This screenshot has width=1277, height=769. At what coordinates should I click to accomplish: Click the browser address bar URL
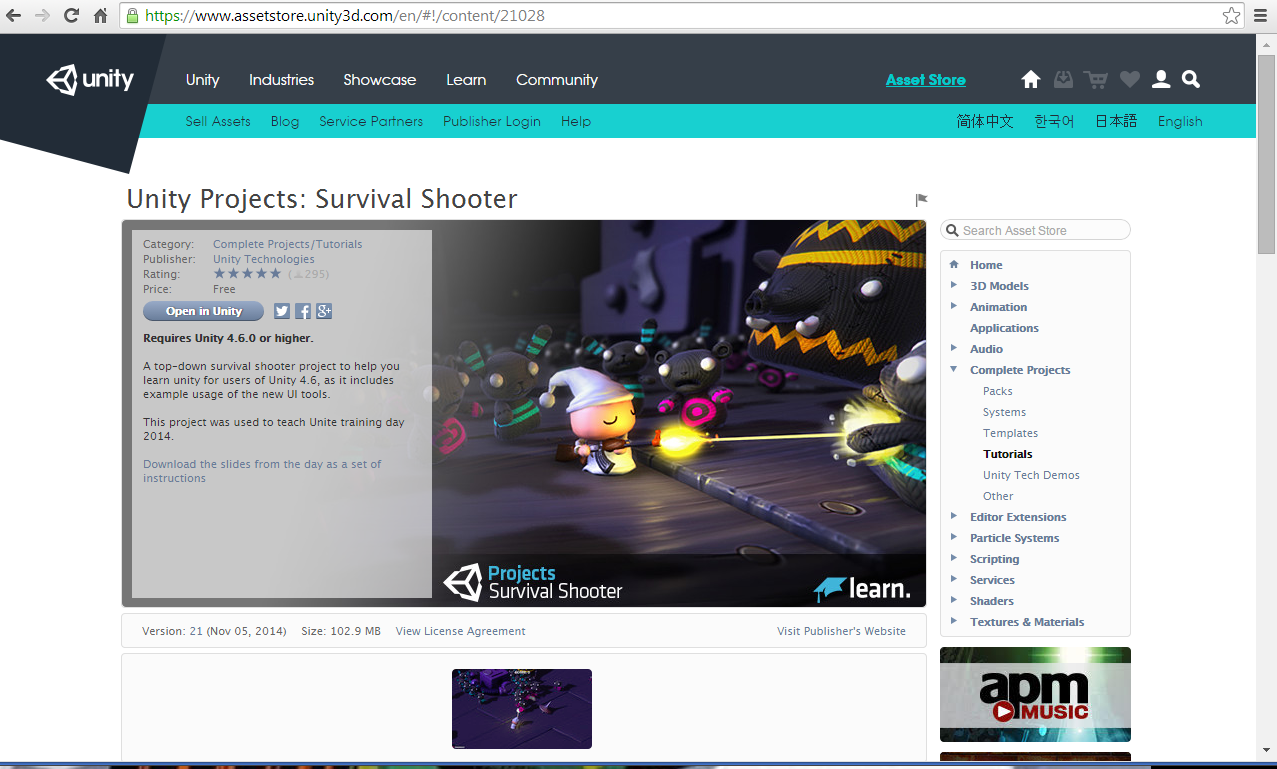click(345, 16)
